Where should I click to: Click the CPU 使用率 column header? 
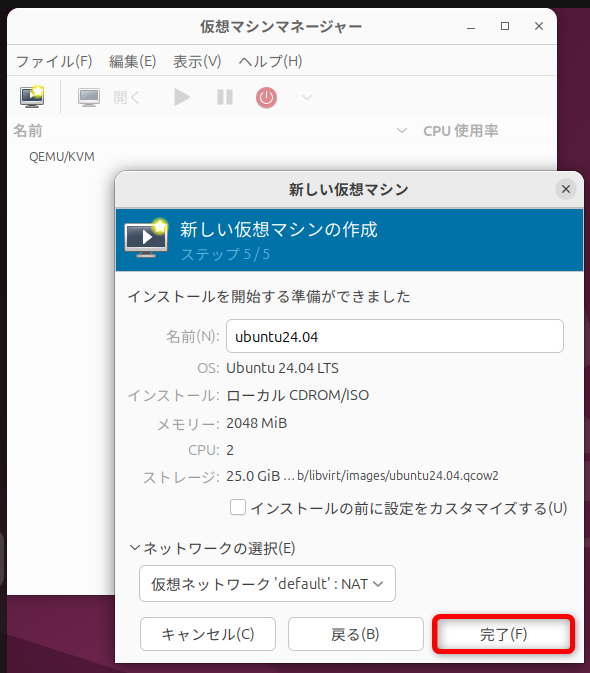(x=461, y=130)
